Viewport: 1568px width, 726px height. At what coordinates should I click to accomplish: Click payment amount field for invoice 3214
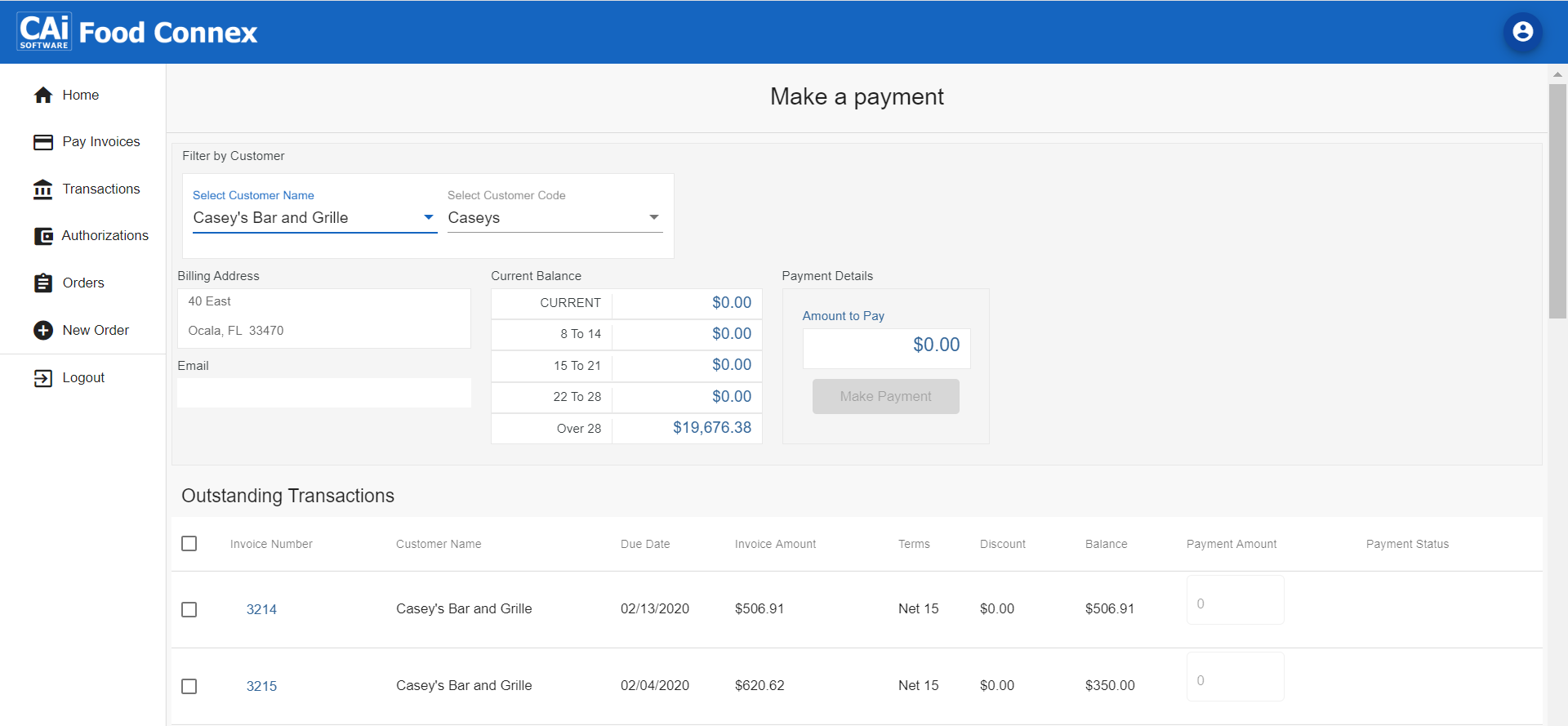tap(1235, 600)
